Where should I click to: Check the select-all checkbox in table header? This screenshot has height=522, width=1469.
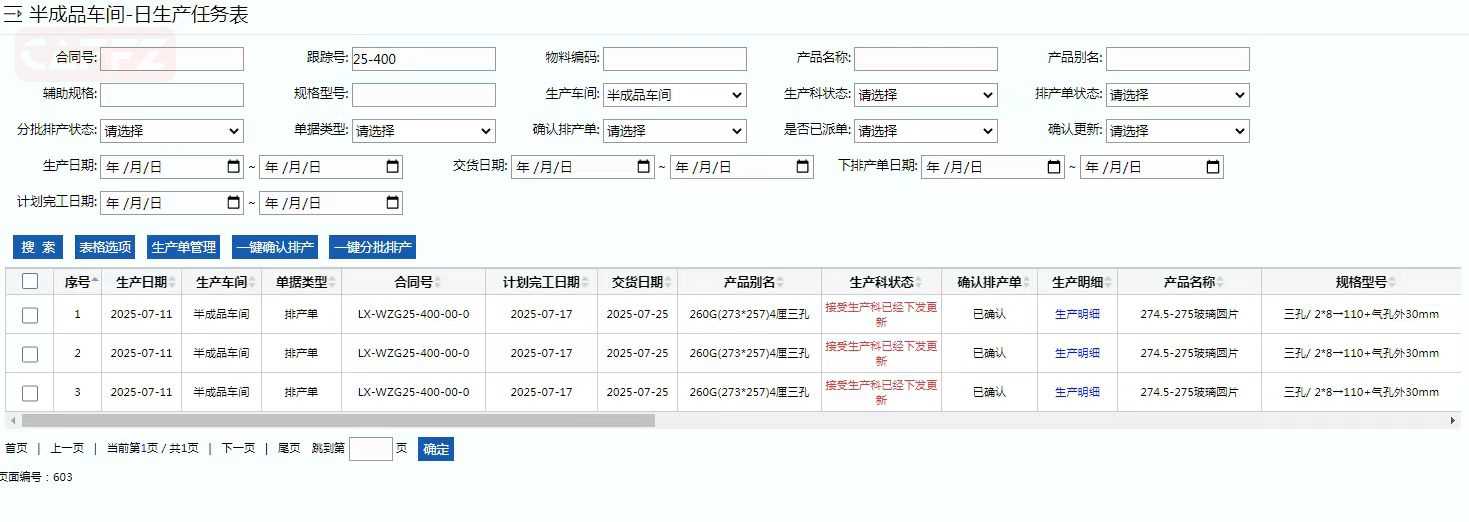point(30,281)
